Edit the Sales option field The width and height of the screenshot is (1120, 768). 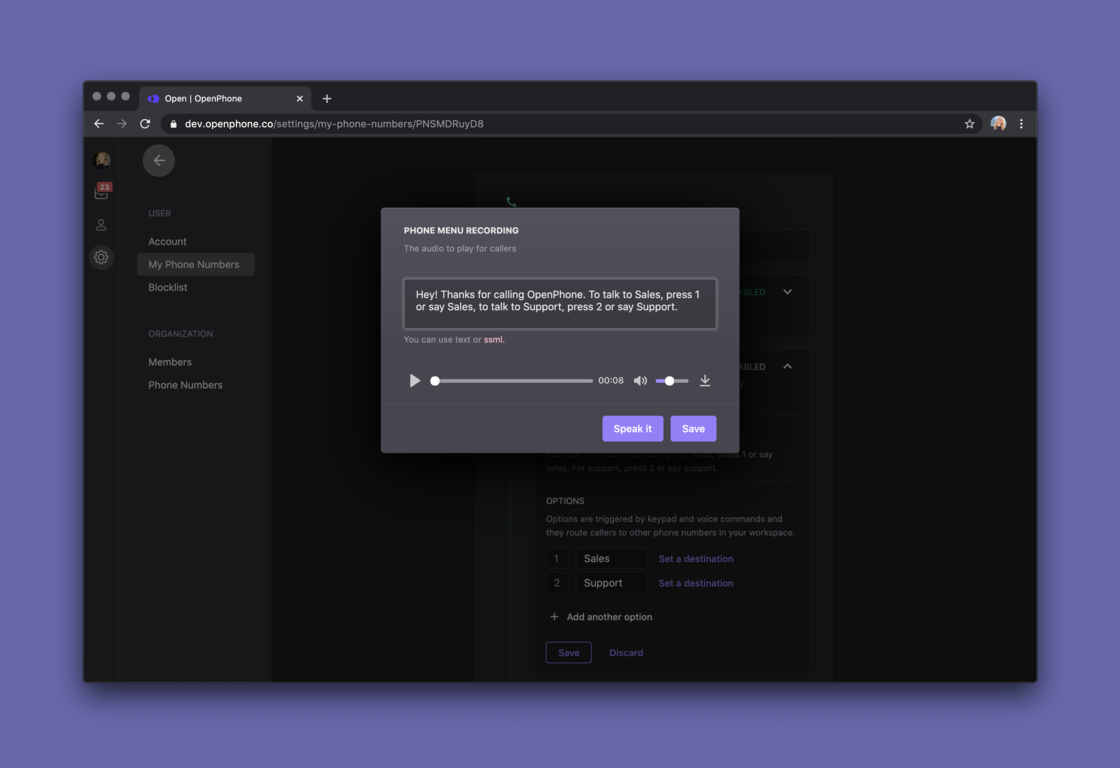611,559
